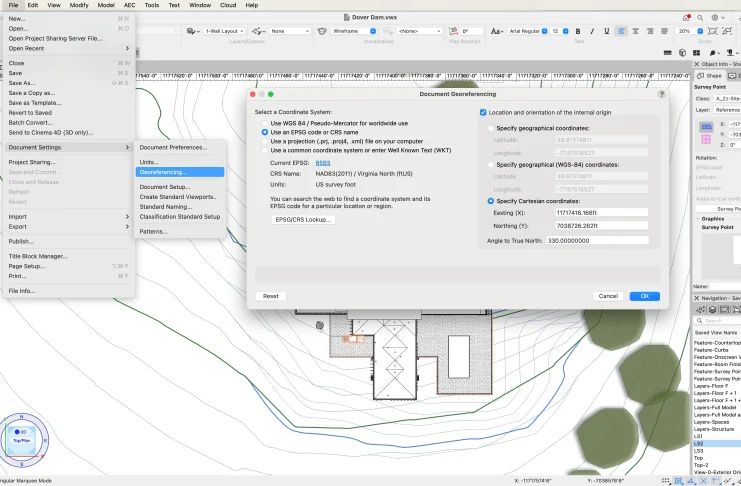Click the current EPSG code 6593 link
The image size is (741, 486).
click(322, 162)
